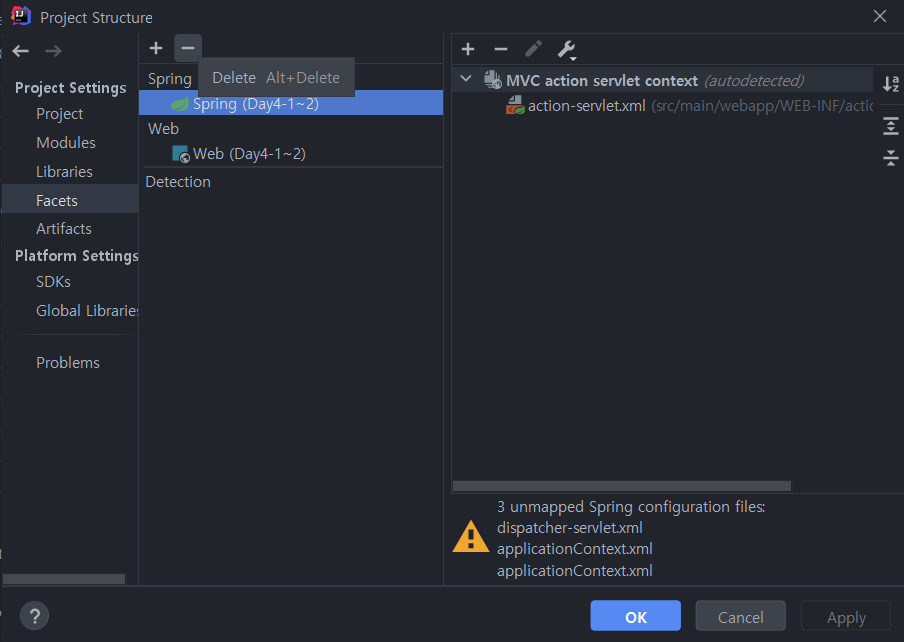Add a new Spring application context
This screenshot has height=642, width=904.
click(x=468, y=50)
